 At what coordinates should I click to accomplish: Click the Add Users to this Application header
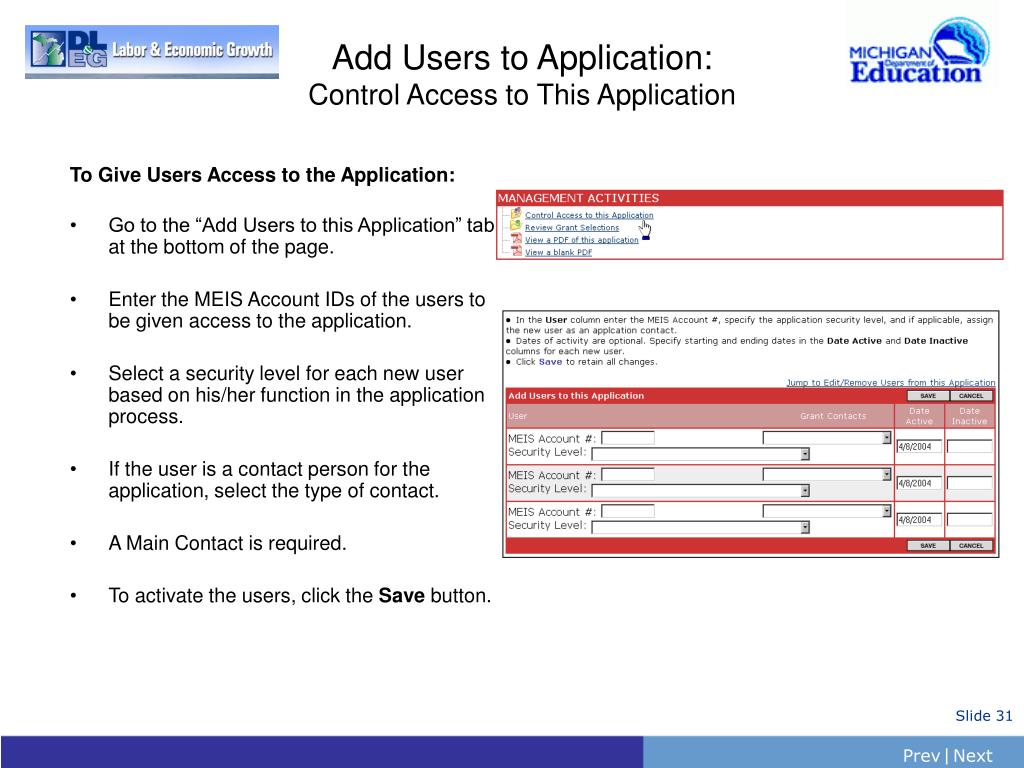pyautogui.click(x=576, y=396)
